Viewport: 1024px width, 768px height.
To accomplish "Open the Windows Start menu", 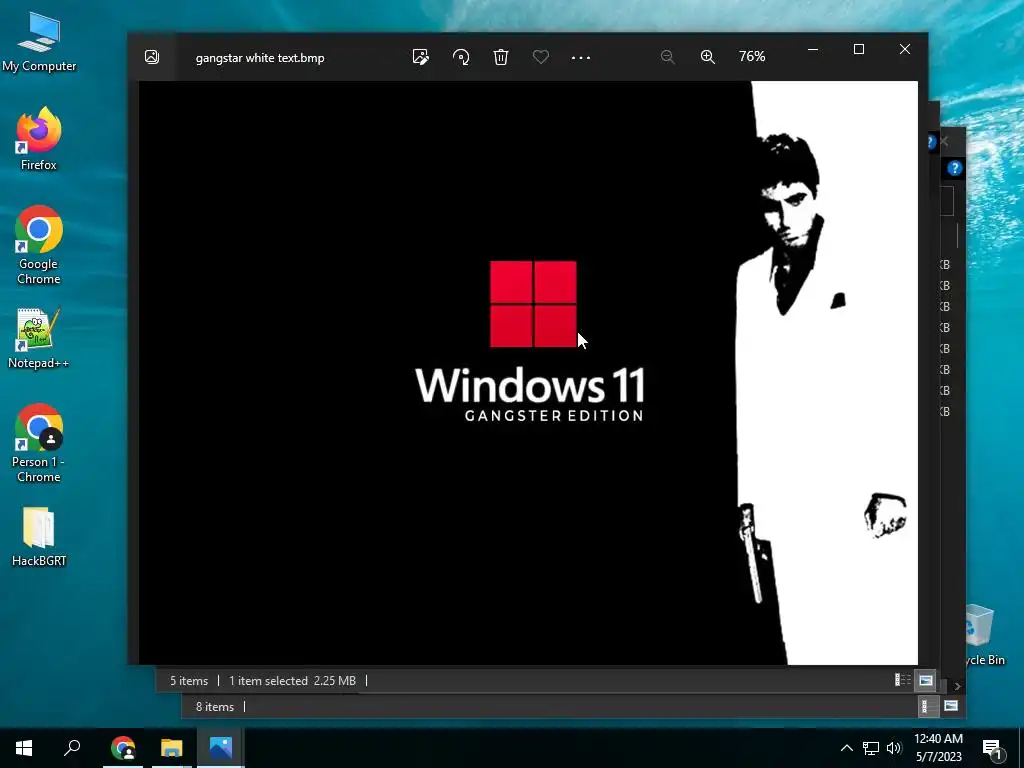I will click(x=24, y=748).
